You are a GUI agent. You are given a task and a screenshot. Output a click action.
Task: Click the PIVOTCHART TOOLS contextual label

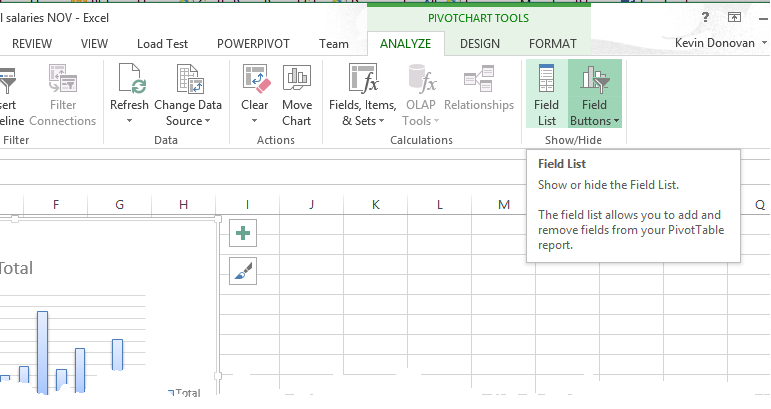[478, 18]
